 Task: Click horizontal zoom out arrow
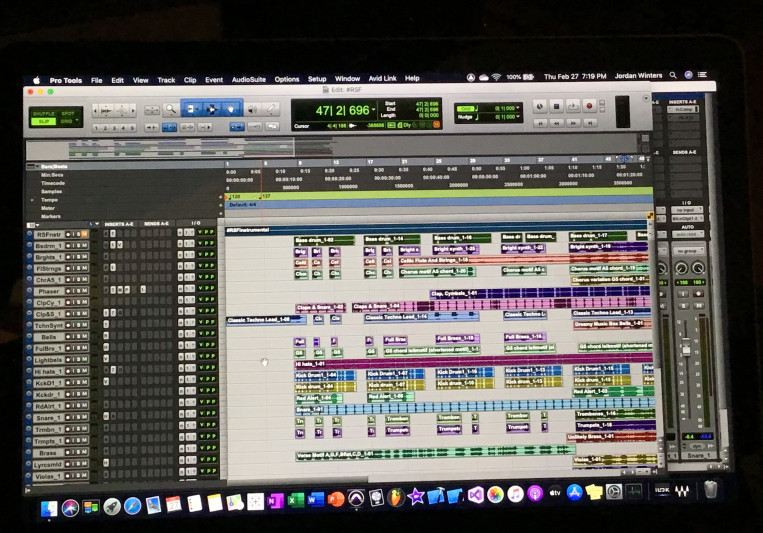click(96, 110)
